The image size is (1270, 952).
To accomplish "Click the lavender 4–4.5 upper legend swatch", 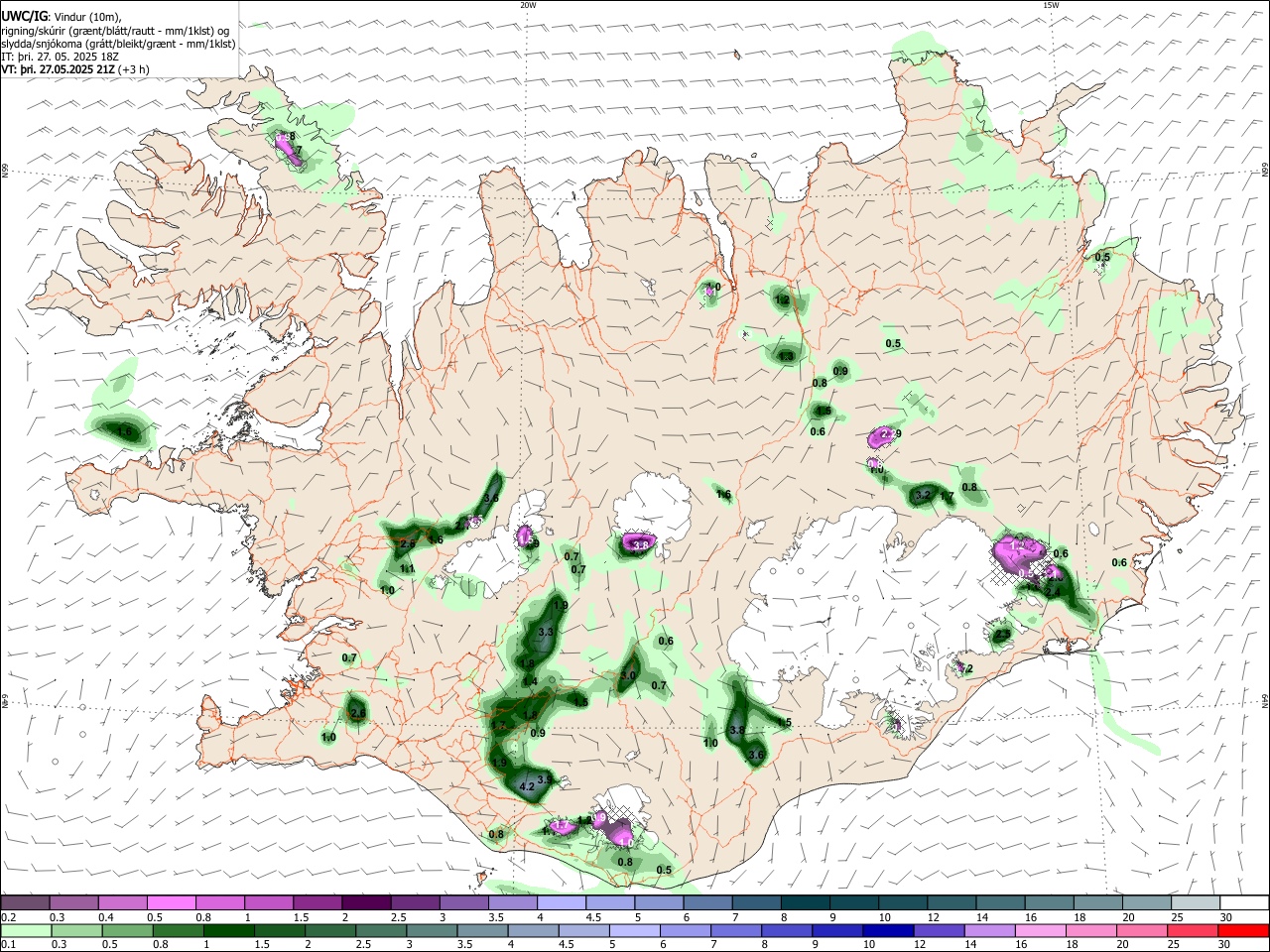I will click(x=562, y=902).
